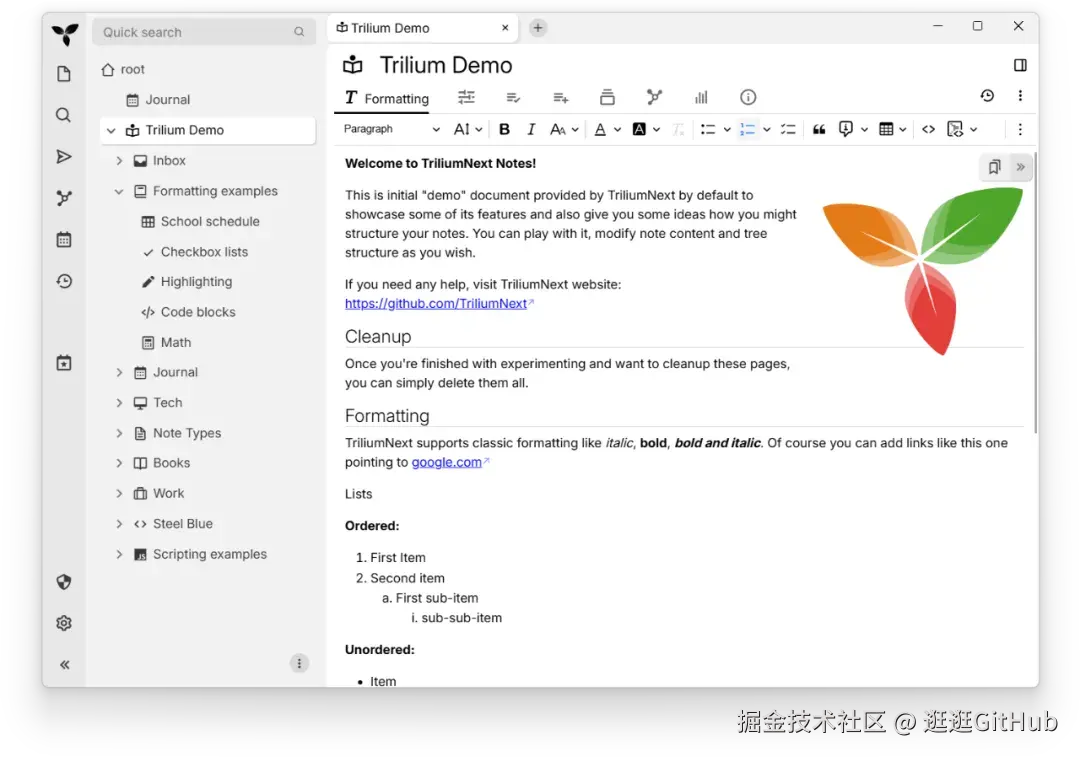Create a new note from the launcher

(64, 74)
